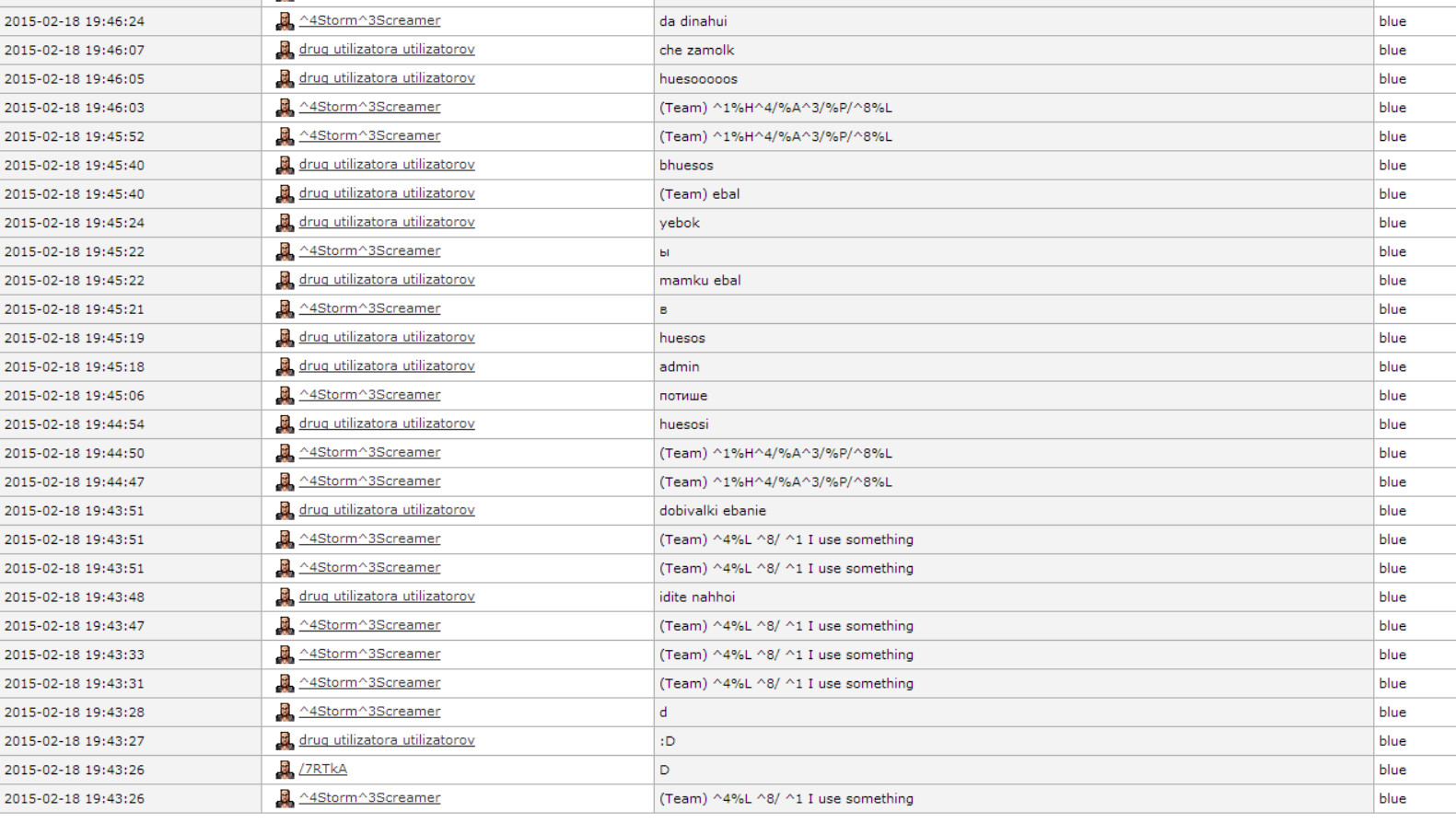Select the avatar icon in the 19:43:28 row

coord(285,712)
